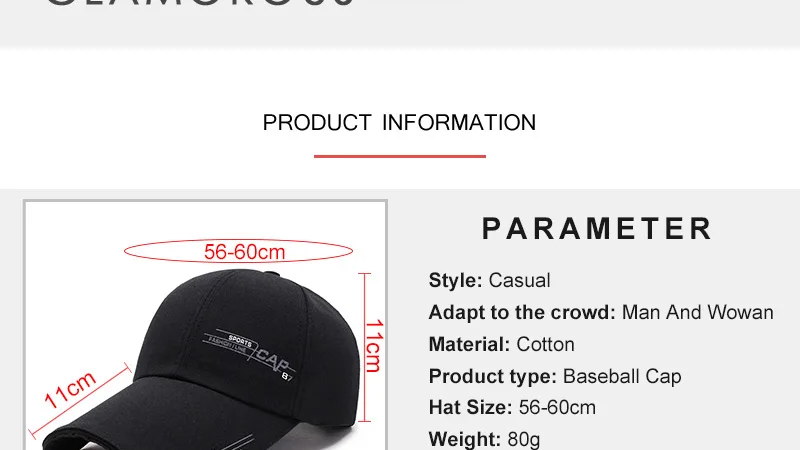
Task: Click the Baseball Cap value text
Action: (x=622, y=377)
